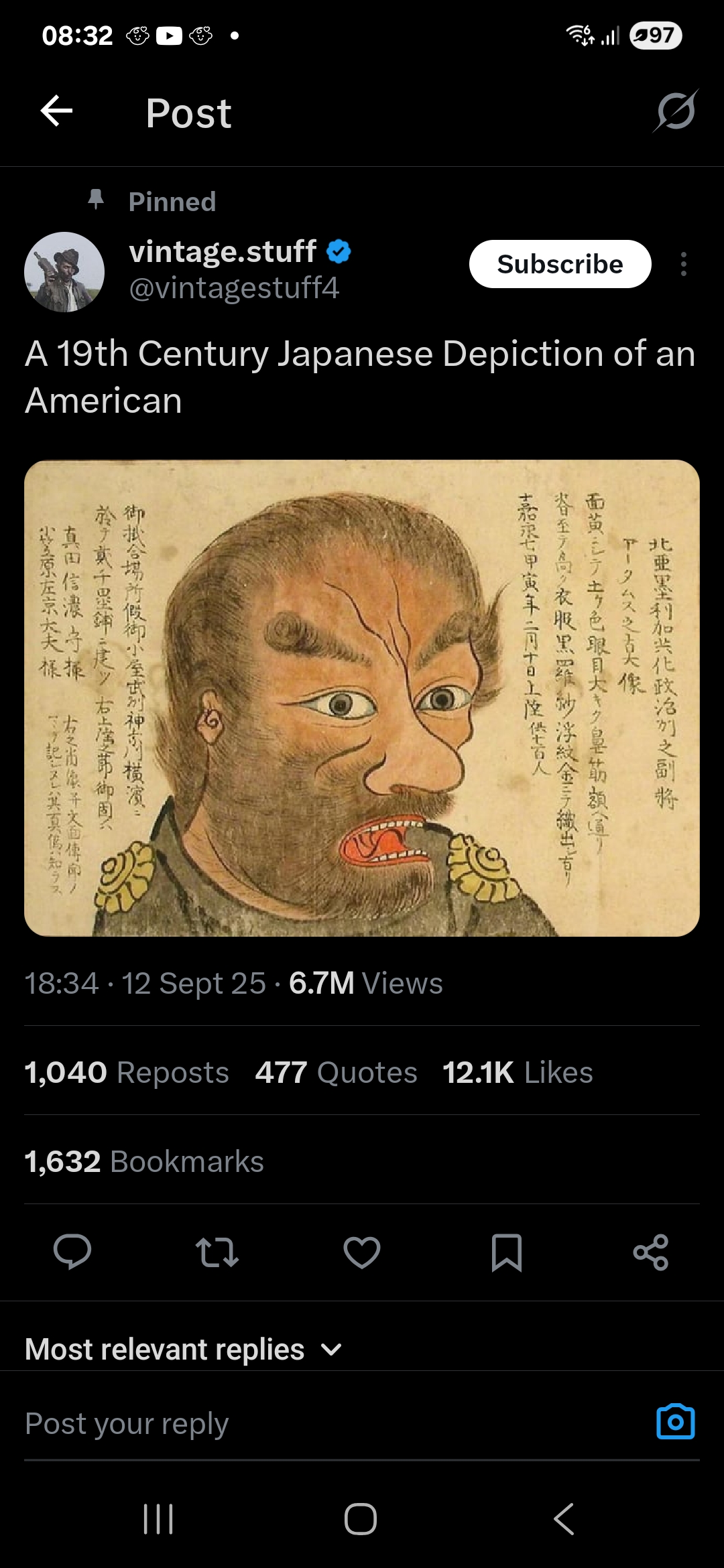
Task: Subscribe to vintage.stuff
Action: click(560, 264)
